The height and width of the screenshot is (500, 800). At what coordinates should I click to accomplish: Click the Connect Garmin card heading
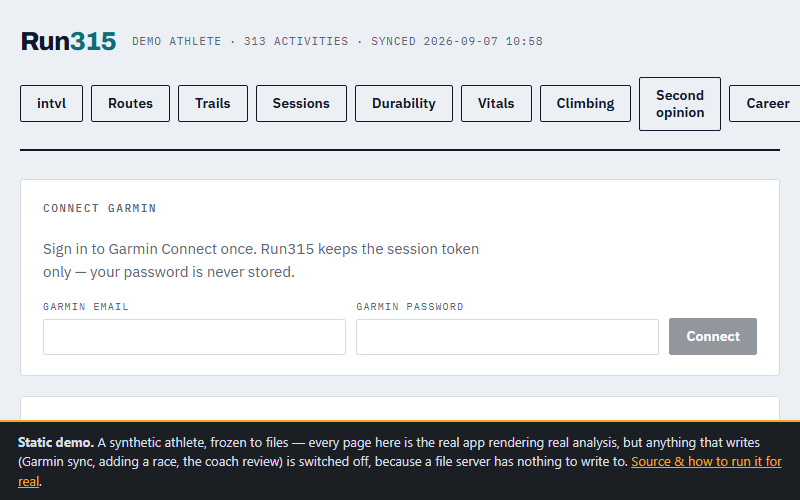(x=99, y=208)
